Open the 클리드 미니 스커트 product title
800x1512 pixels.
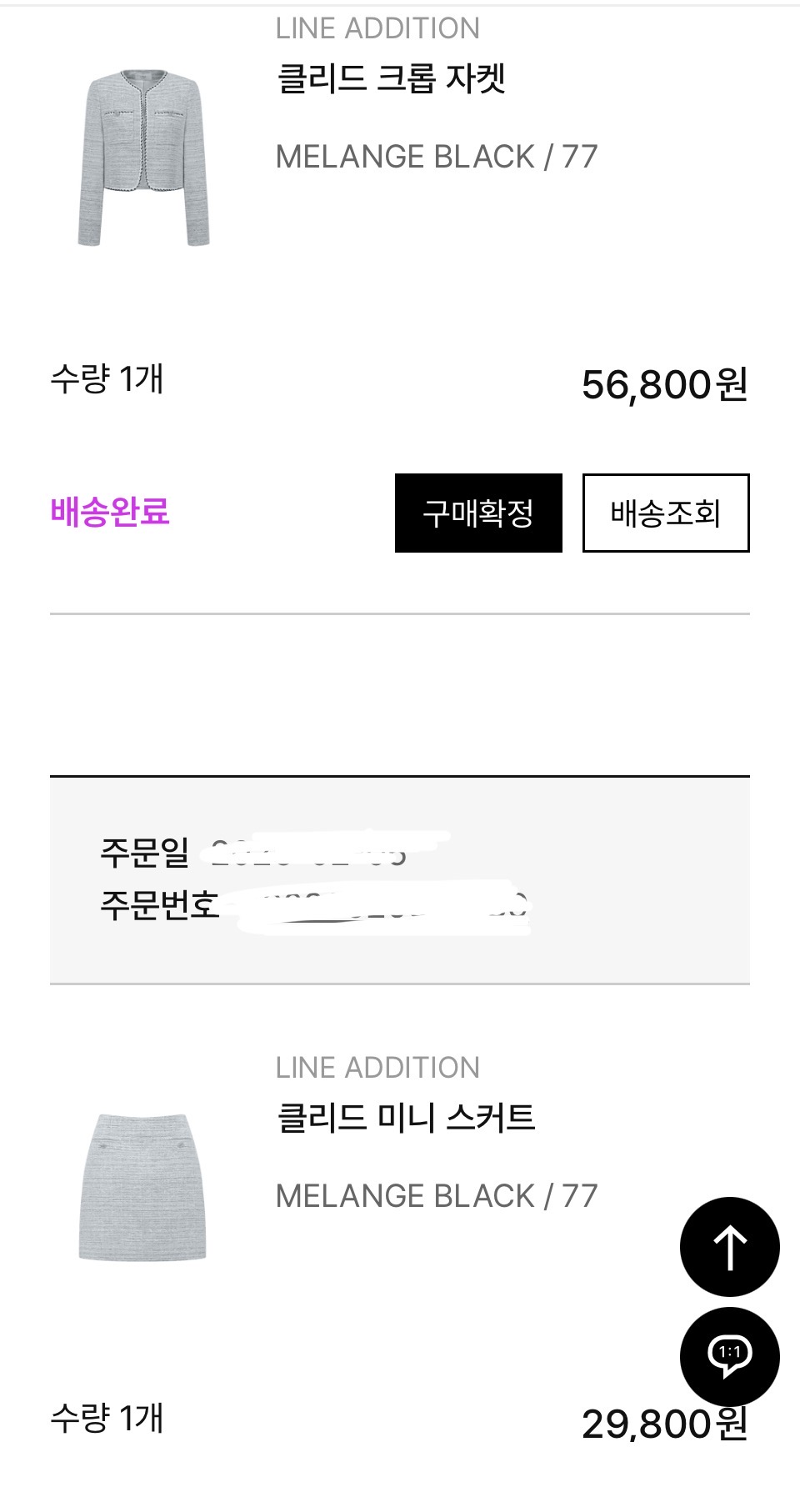(x=406, y=1118)
